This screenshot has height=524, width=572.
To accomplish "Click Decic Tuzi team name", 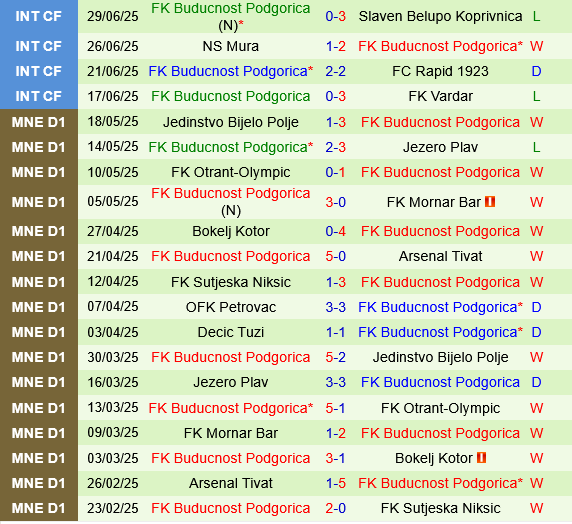I will pyautogui.click(x=231, y=332).
